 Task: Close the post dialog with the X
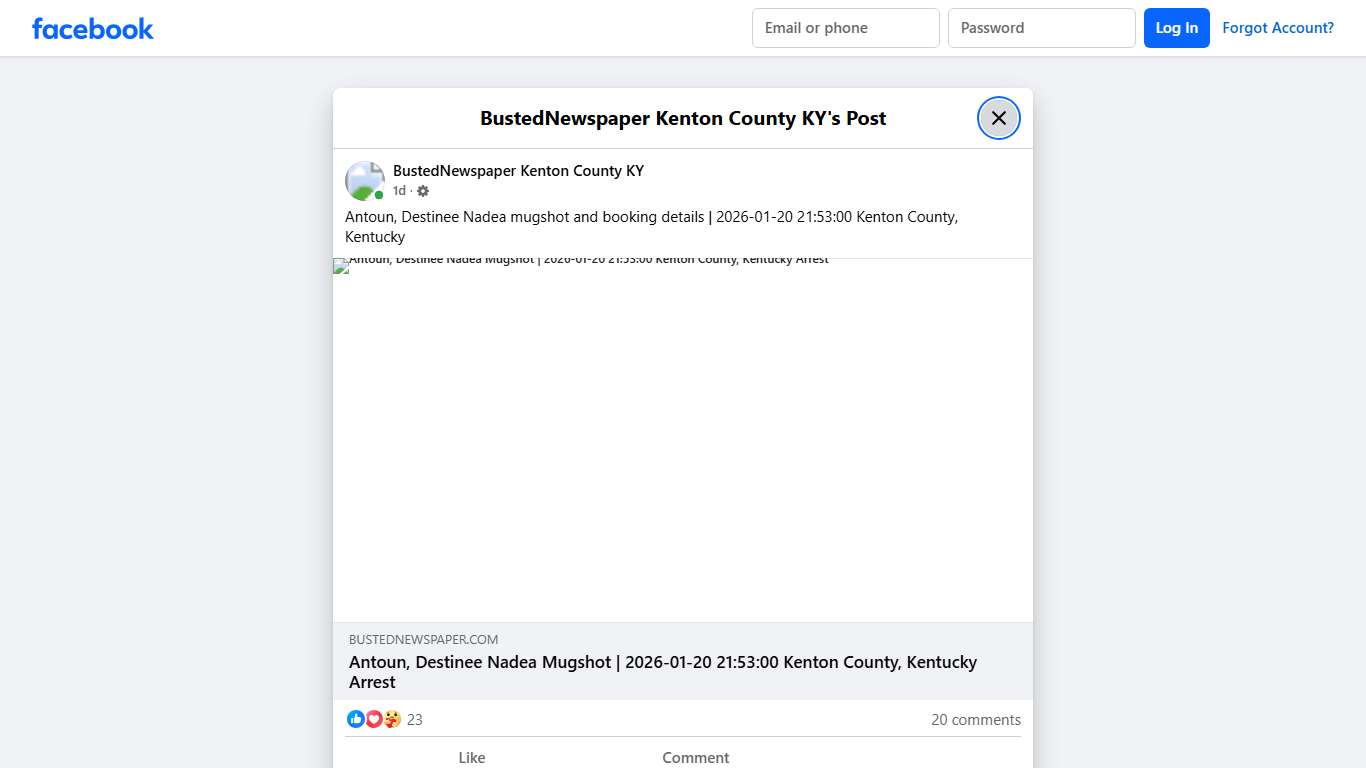point(998,118)
